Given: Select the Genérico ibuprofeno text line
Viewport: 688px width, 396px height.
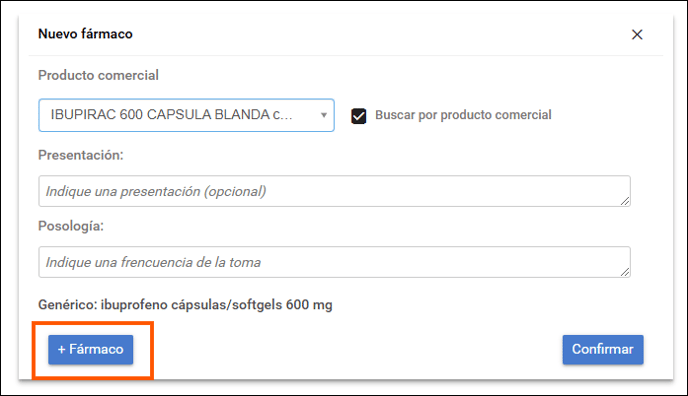Looking at the screenshot, I should (x=185, y=305).
